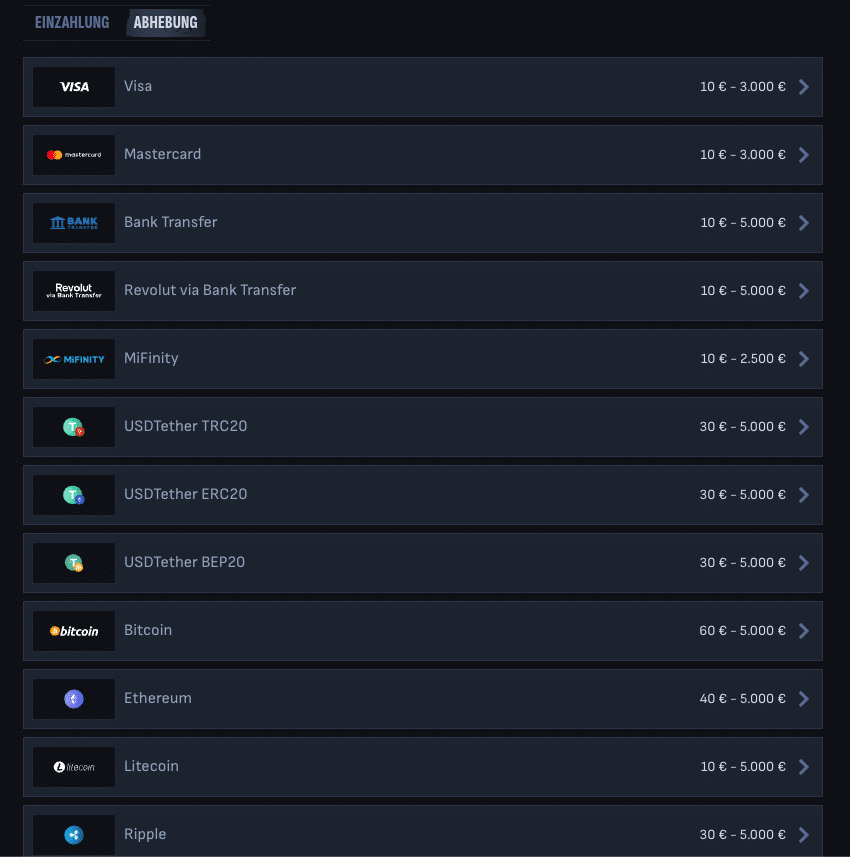Expand the Visa row chevron arrow
Screen dimensions: 850x857
[804, 87]
